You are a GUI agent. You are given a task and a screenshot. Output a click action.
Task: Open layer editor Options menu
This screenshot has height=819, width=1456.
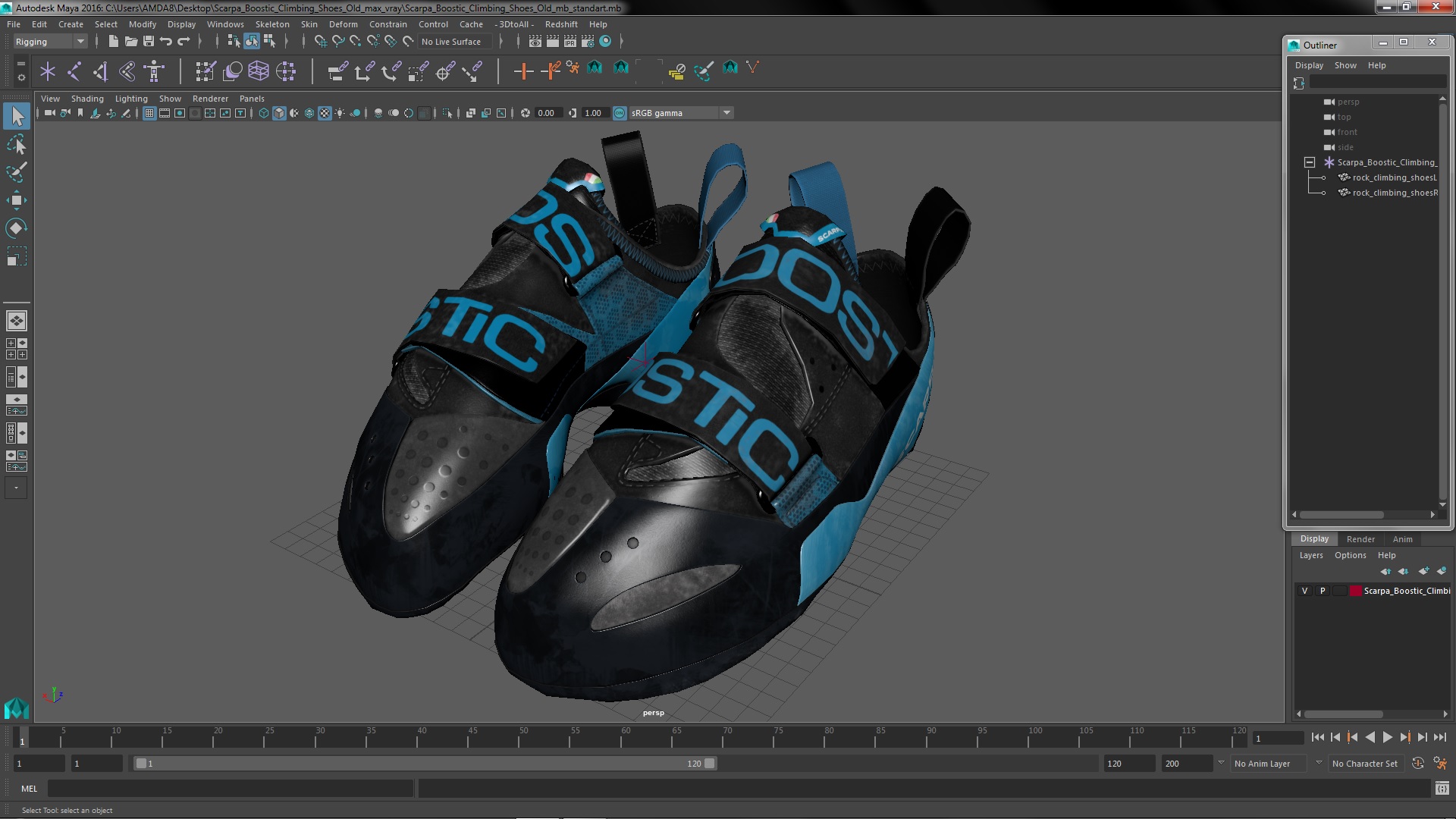(1350, 555)
